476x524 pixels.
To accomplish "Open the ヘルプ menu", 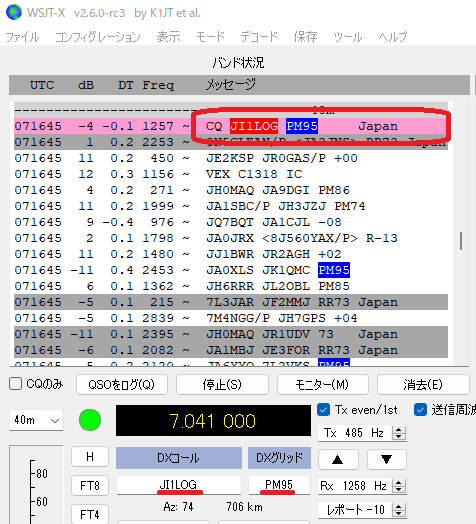I will pos(393,37).
